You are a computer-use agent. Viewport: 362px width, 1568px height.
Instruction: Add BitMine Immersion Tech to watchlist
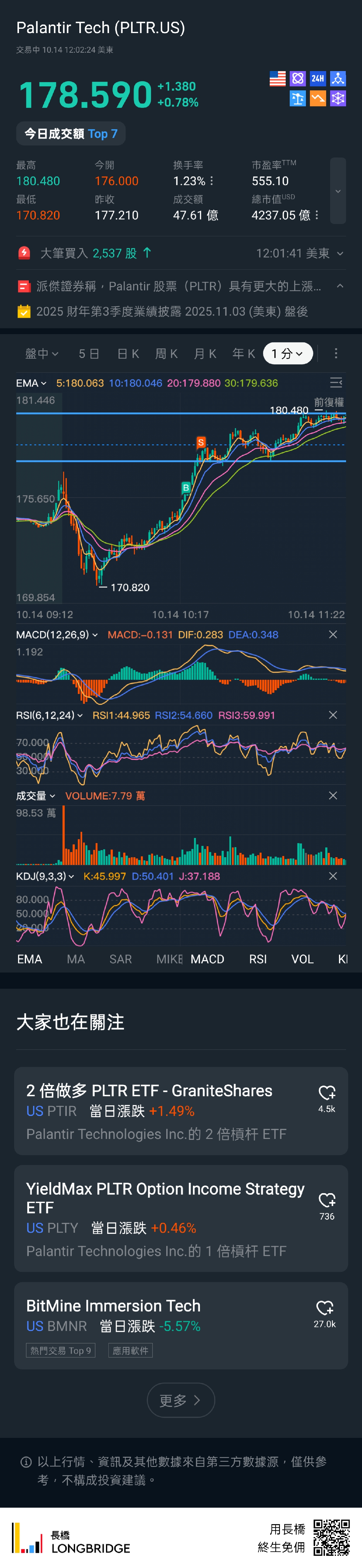[x=325, y=1308]
